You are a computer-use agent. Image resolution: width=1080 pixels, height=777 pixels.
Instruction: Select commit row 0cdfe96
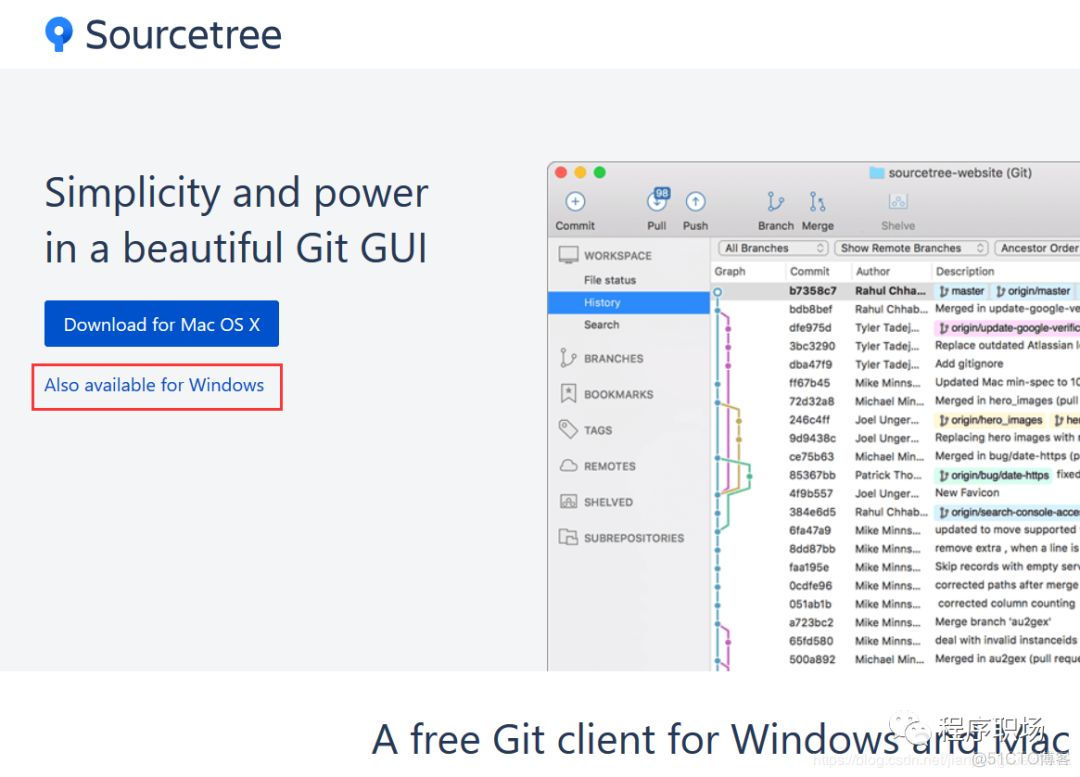(895, 586)
